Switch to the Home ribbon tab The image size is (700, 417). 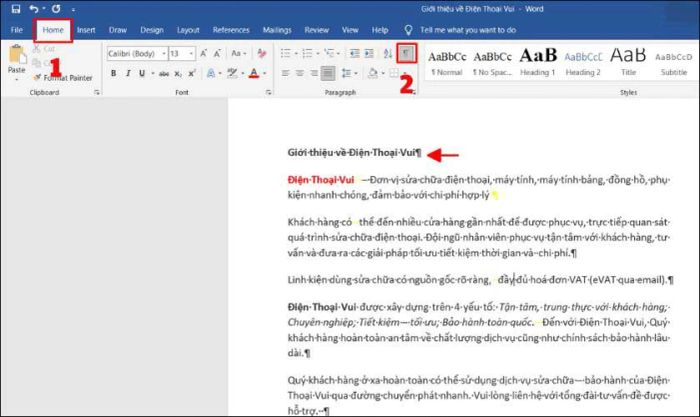pos(53,30)
